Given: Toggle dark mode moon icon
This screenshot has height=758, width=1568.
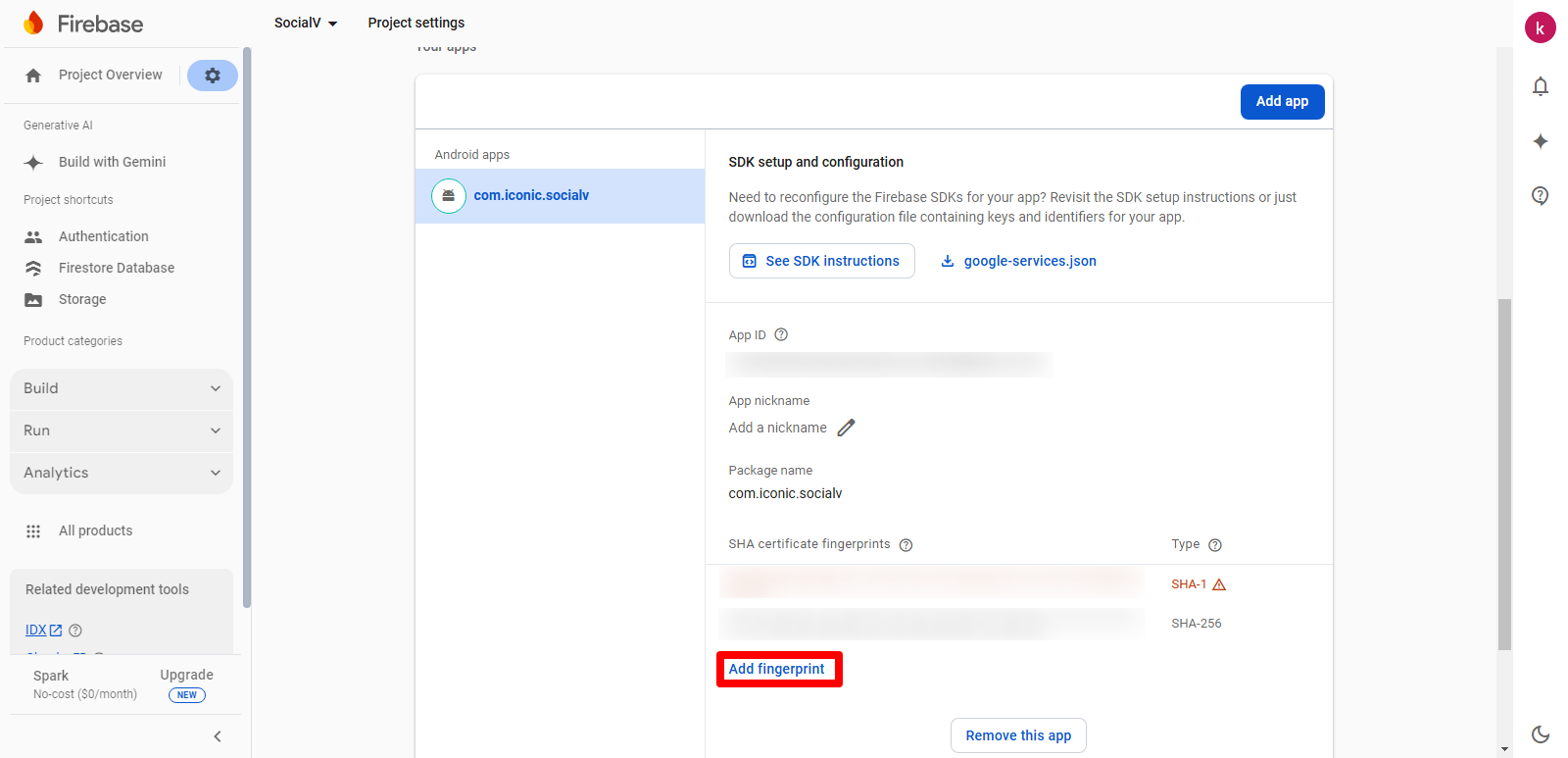Looking at the screenshot, I should pyautogui.click(x=1540, y=733).
